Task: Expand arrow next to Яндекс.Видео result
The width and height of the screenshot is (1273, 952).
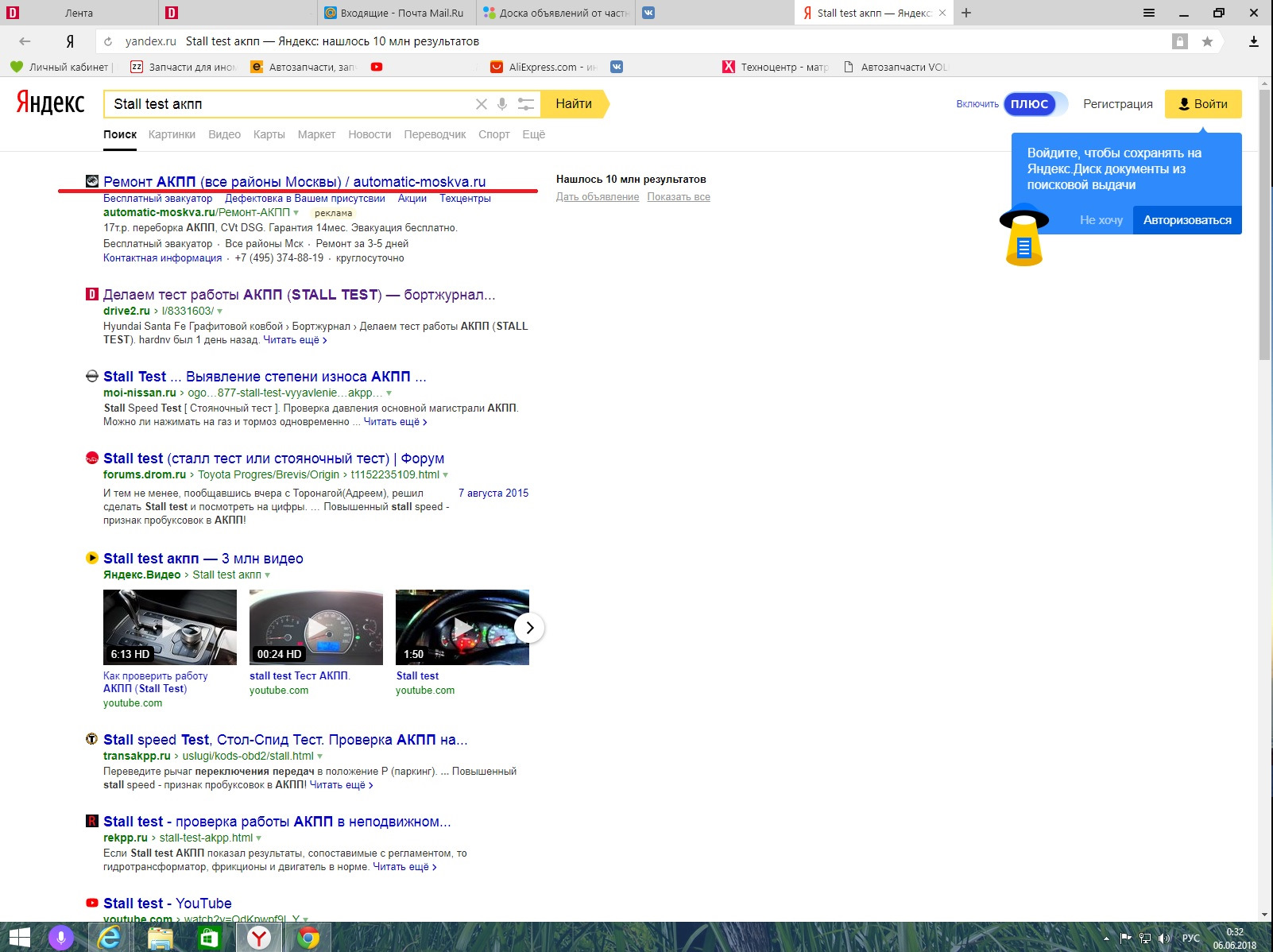Action: click(x=267, y=575)
